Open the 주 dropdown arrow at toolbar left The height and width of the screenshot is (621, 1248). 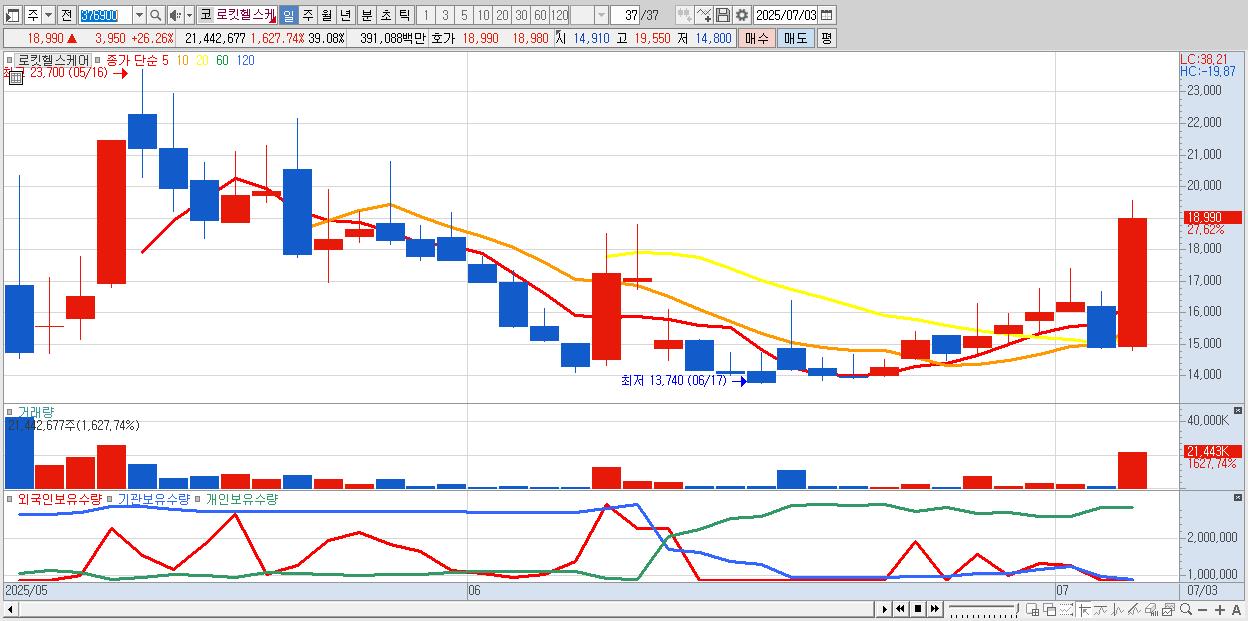coord(48,15)
